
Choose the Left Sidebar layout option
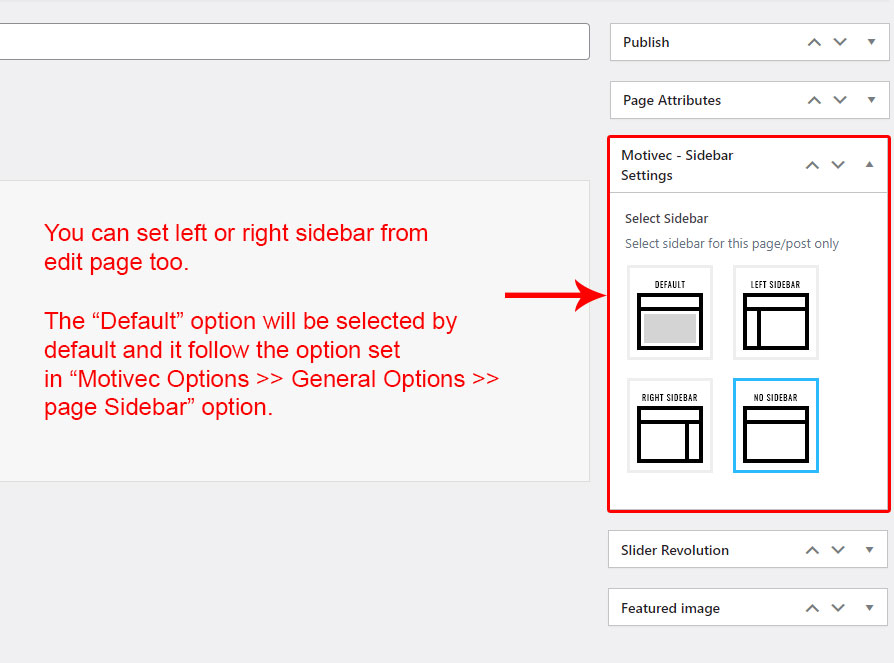coord(776,312)
